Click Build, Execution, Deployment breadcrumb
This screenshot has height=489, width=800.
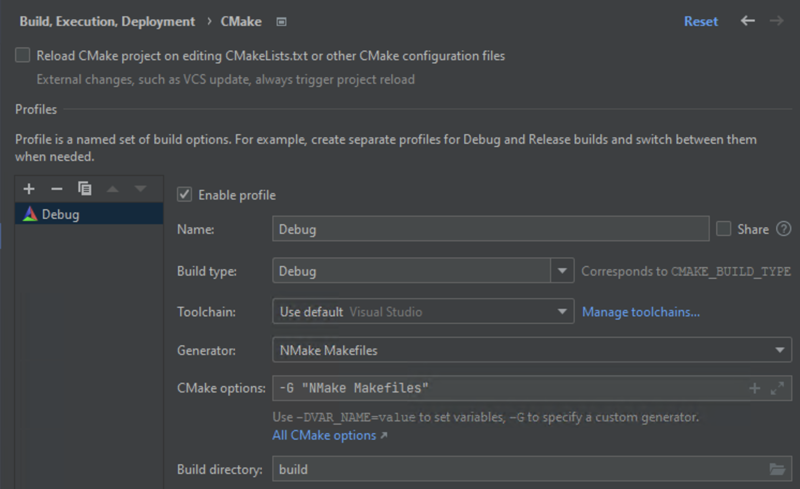[107, 21]
